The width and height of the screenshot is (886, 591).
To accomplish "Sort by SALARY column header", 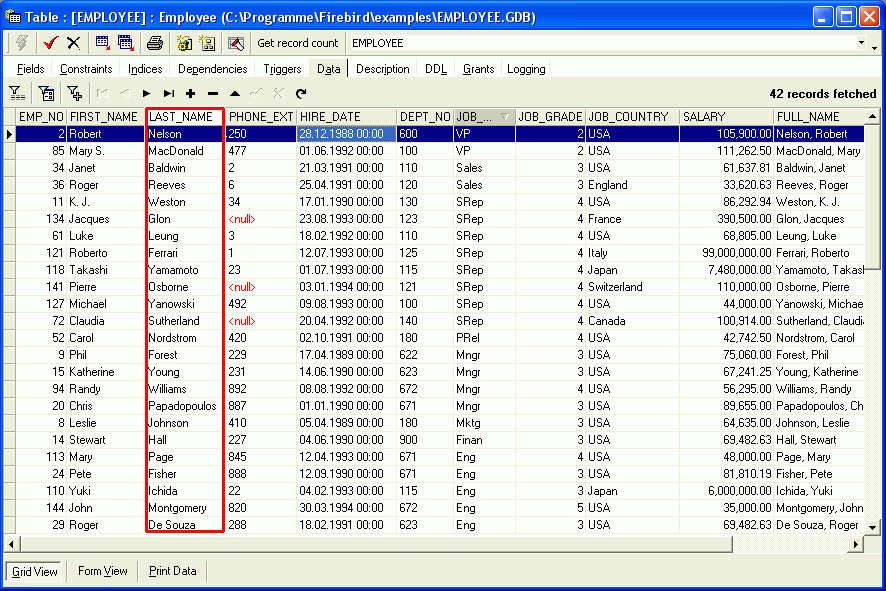I will (x=725, y=117).
